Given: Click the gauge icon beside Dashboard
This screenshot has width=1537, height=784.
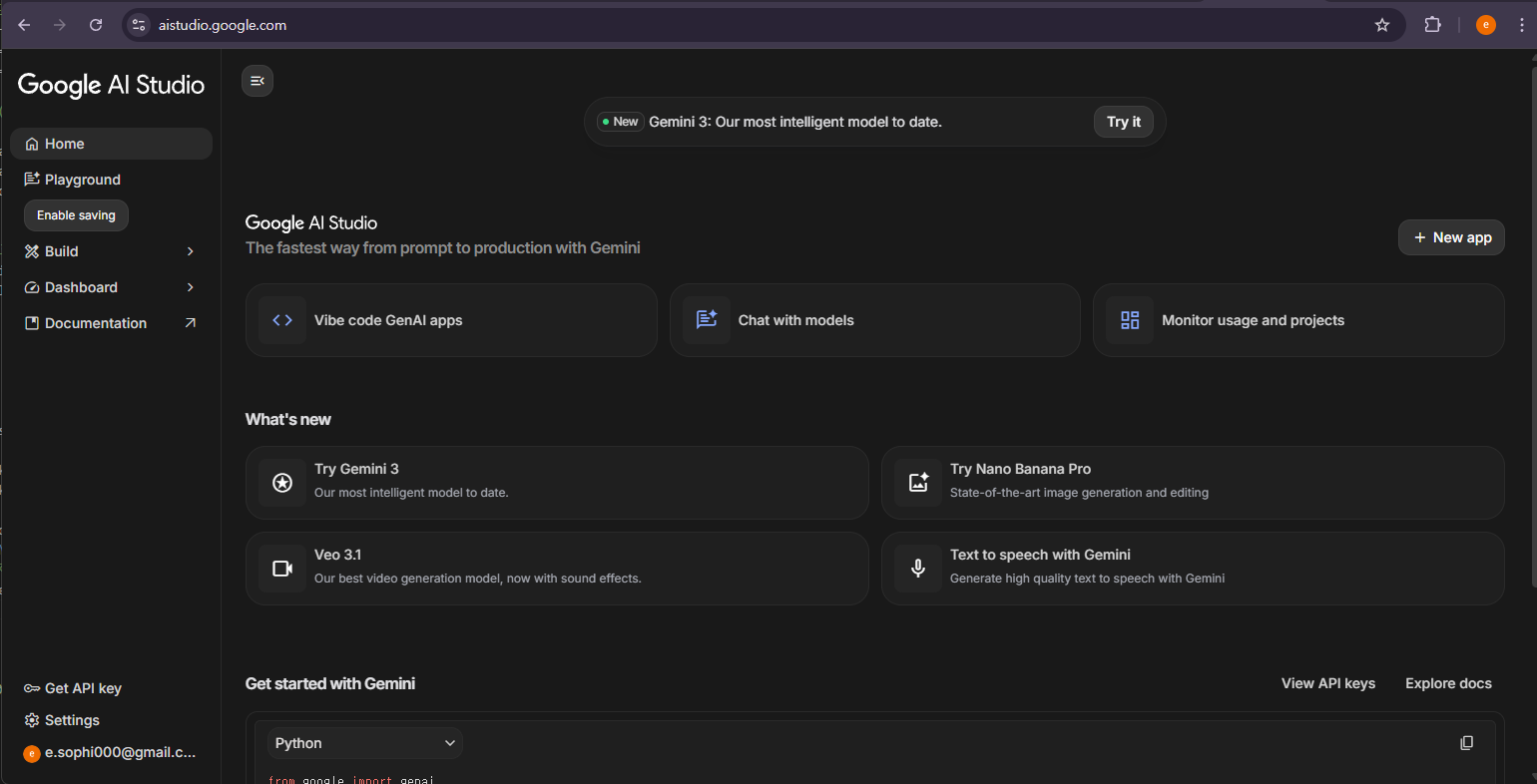Looking at the screenshot, I should [x=32, y=287].
